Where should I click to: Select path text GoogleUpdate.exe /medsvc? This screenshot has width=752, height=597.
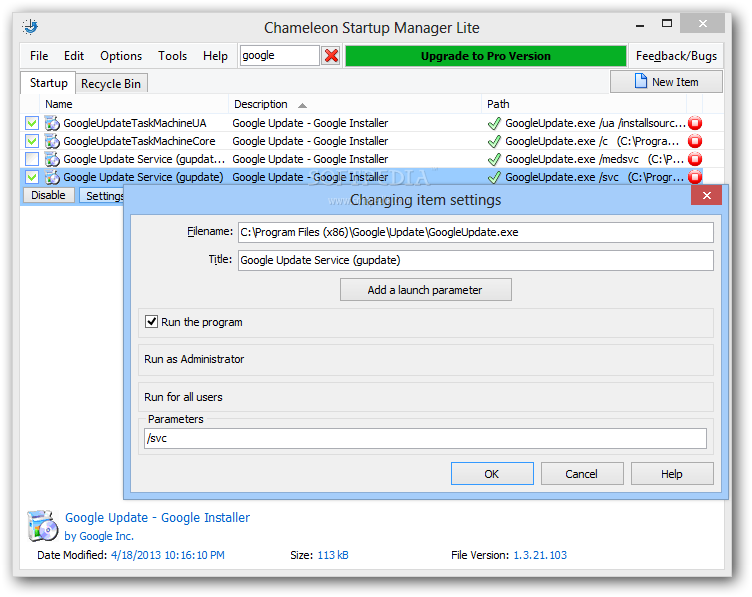572,159
